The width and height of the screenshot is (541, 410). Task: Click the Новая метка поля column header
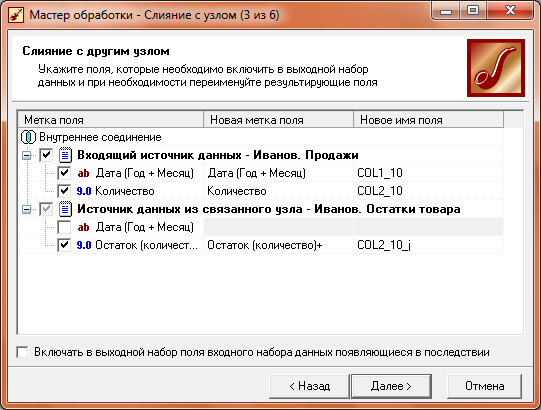[x=279, y=120]
